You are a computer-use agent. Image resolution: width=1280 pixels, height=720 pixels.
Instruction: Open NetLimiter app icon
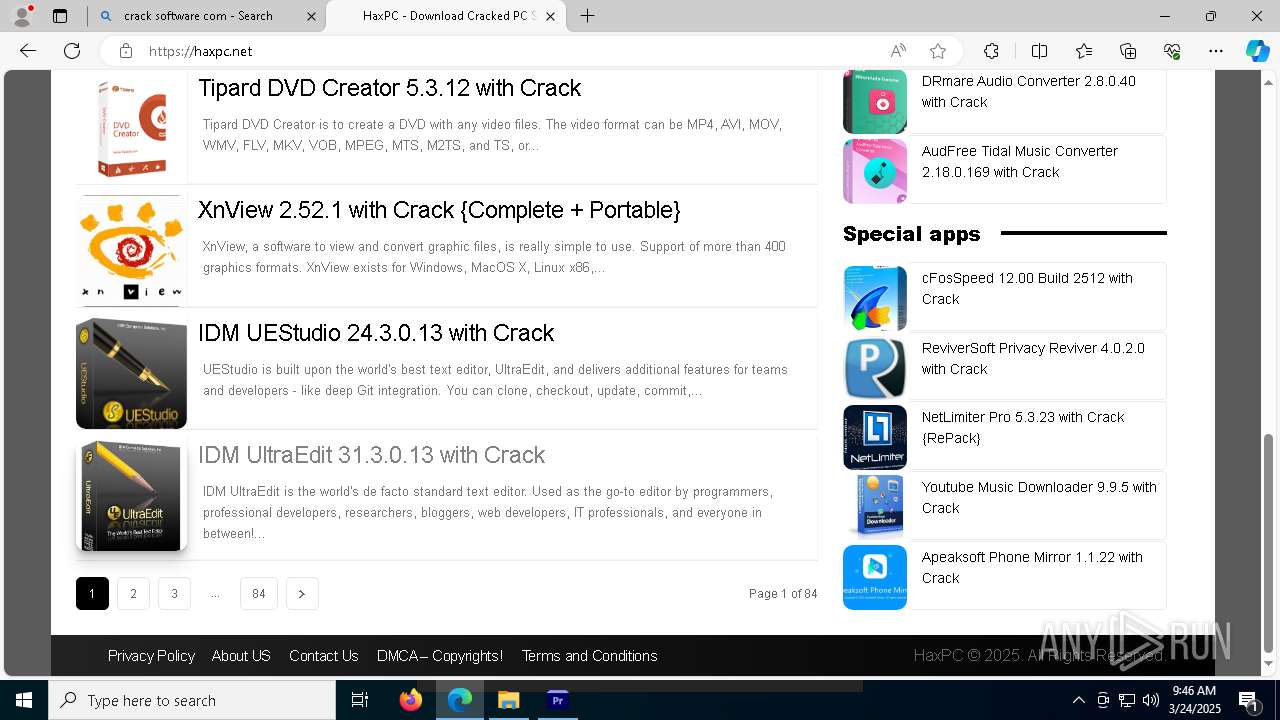(875, 437)
